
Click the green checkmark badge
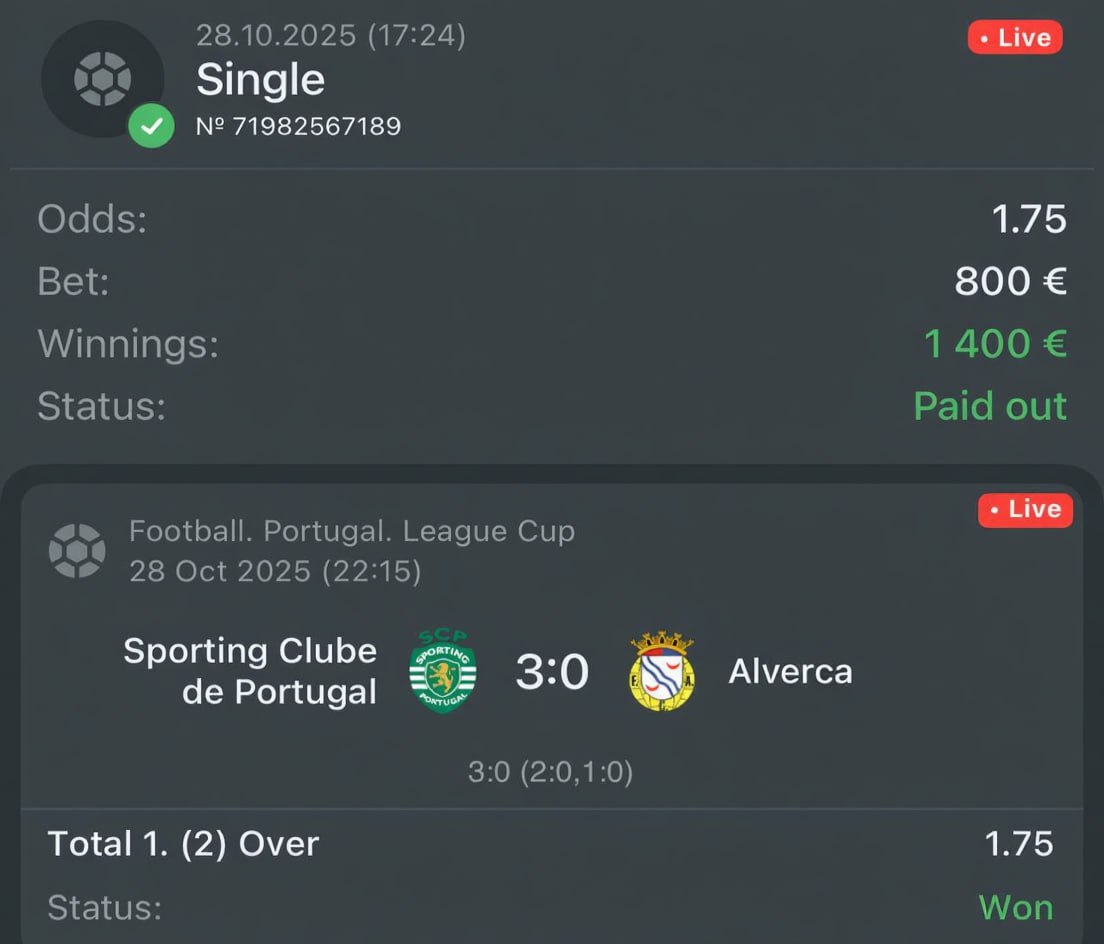(151, 127)
